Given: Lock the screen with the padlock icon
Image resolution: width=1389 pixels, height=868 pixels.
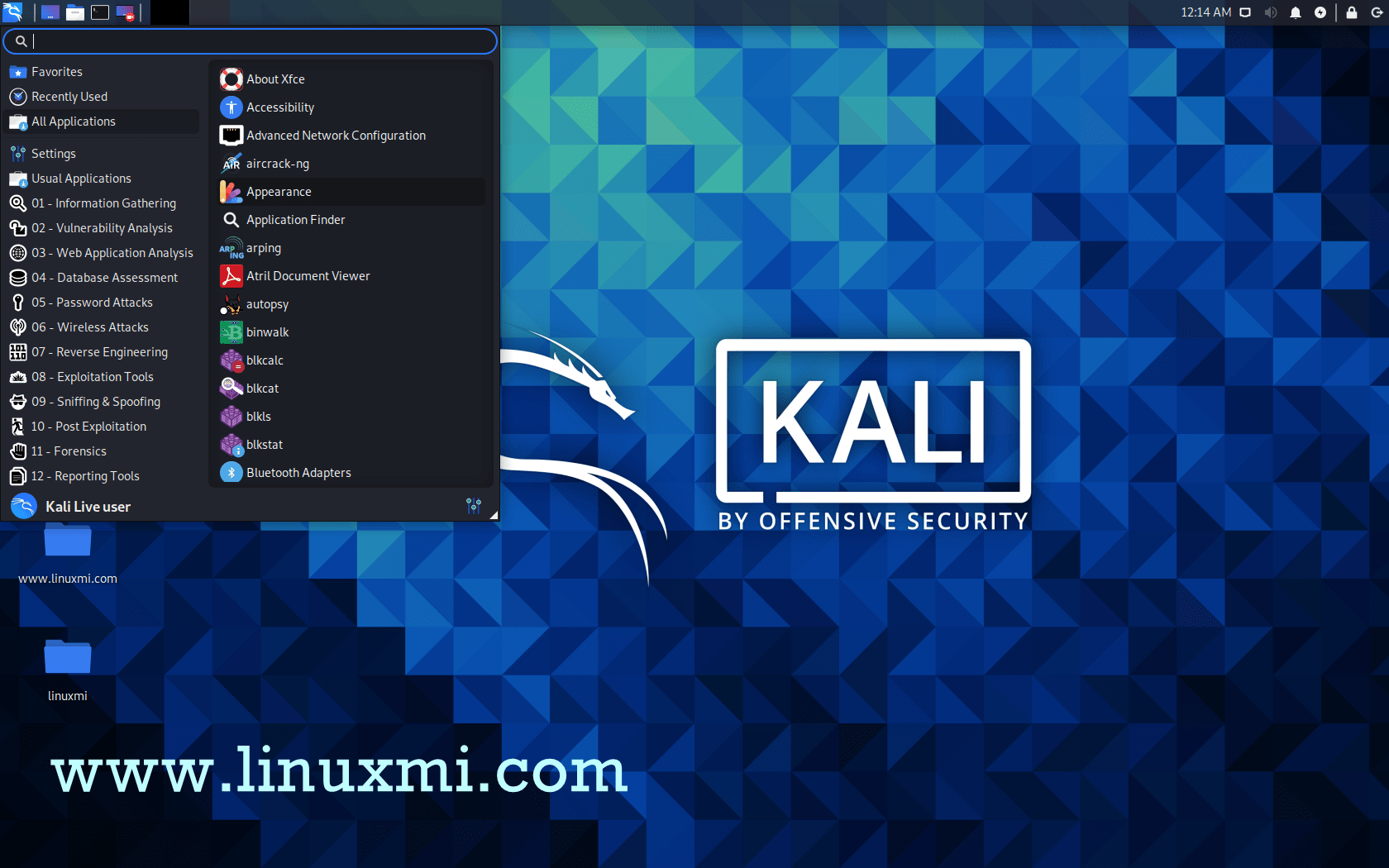Looking at the screenshot, I should click(x=1352, y=12).
